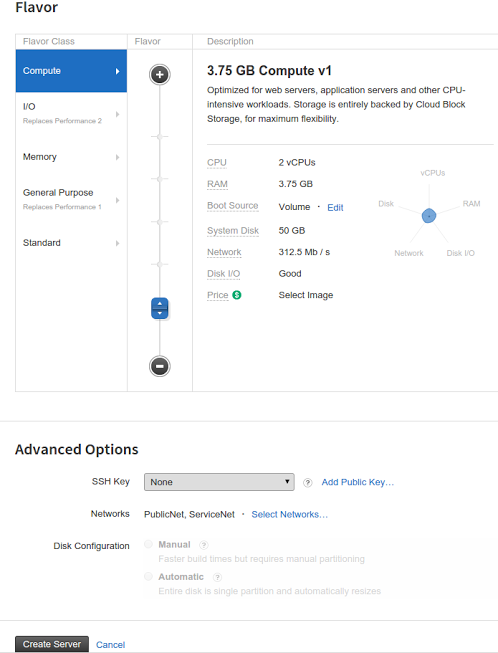Click the green dollar price icon
Image resolution: width=498 pixels, height=653 pixels.
point(237,295)
